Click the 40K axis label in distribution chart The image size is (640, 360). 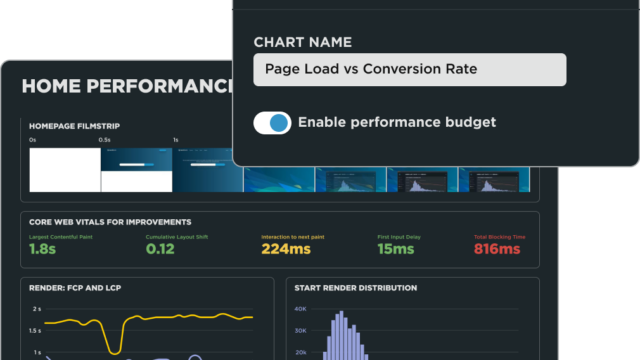click(x=300, y=309)
